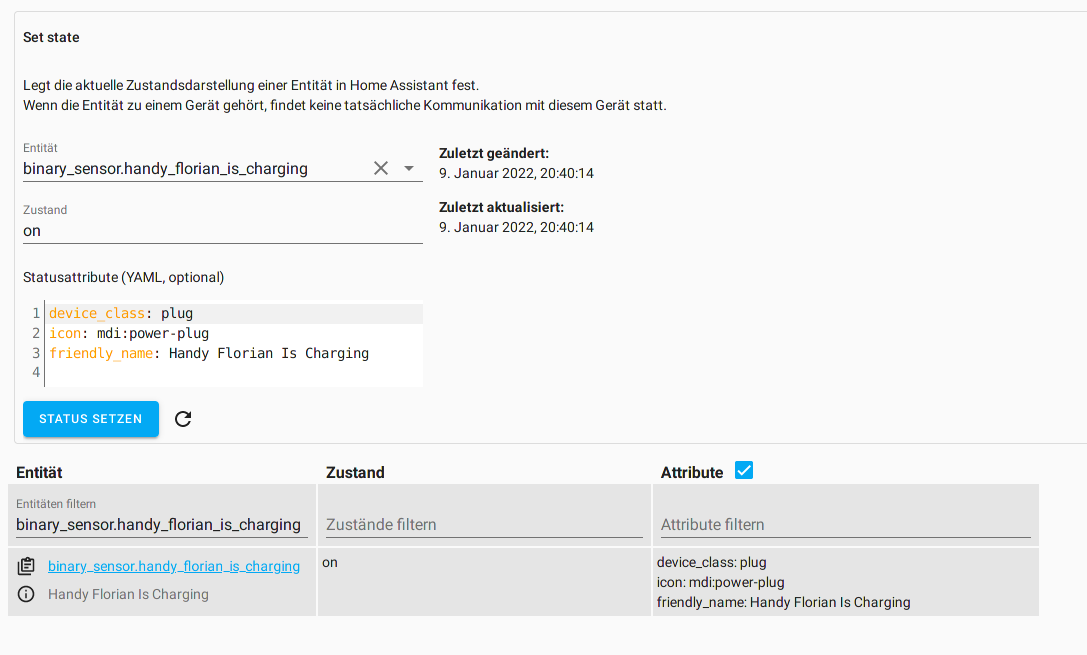Toggle the Attribute column checkbox

coord(743,469)
